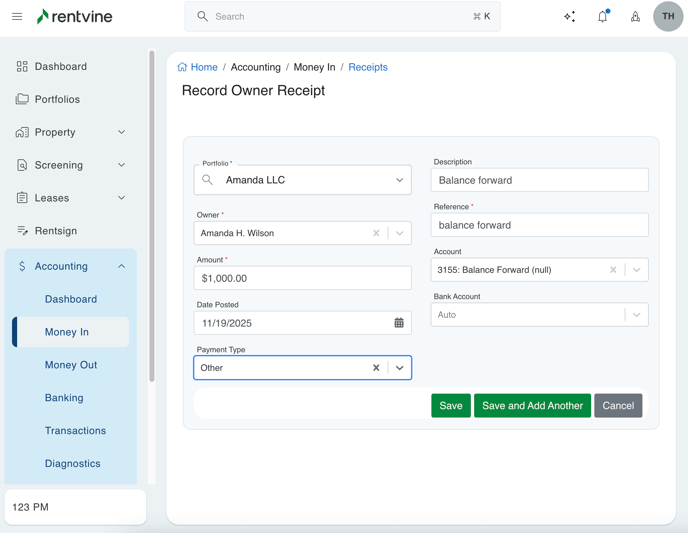Clear the Payment Type selection
The height and width of the screenshot is (533, 688).
point(376,368)
